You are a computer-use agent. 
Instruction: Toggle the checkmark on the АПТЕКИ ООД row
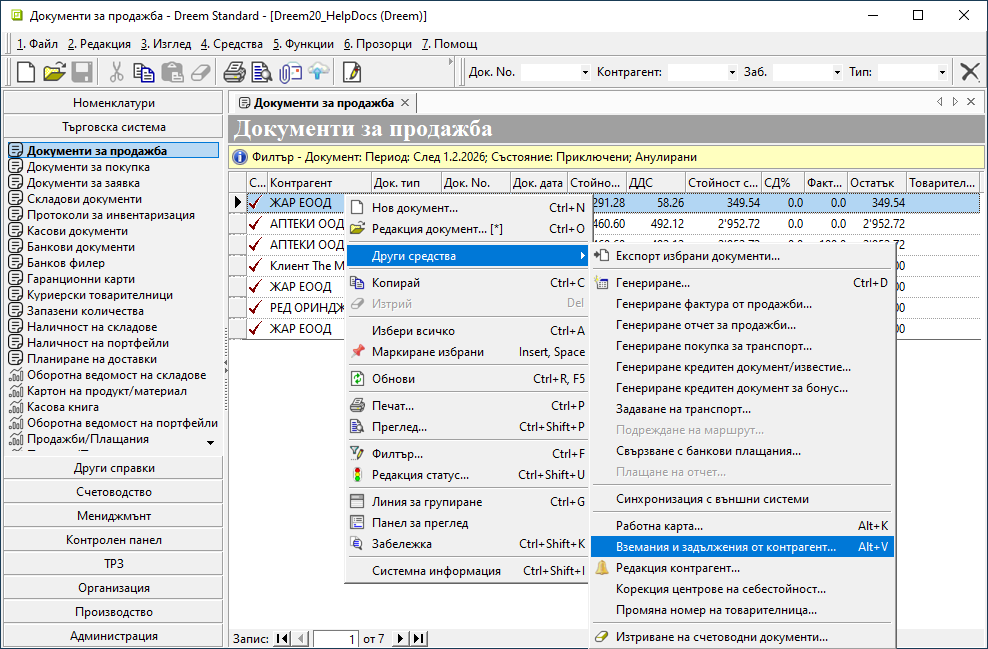click(257, 223)
